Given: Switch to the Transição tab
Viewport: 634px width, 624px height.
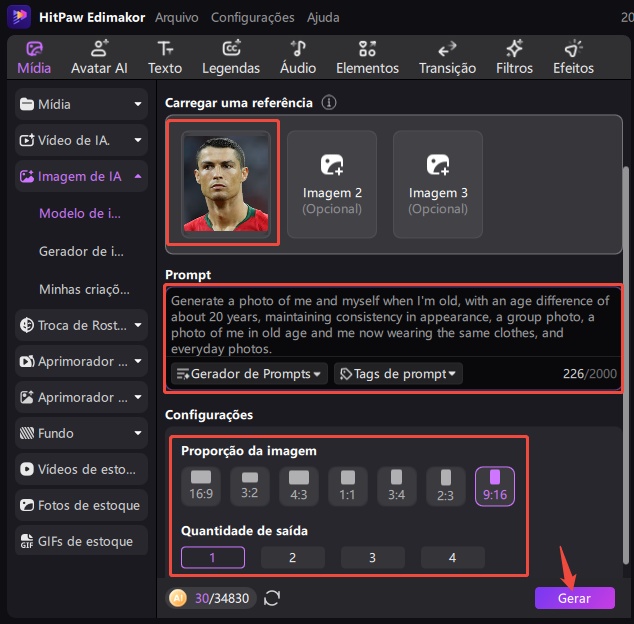Looking at the screenshot, I should coord(447,57).
